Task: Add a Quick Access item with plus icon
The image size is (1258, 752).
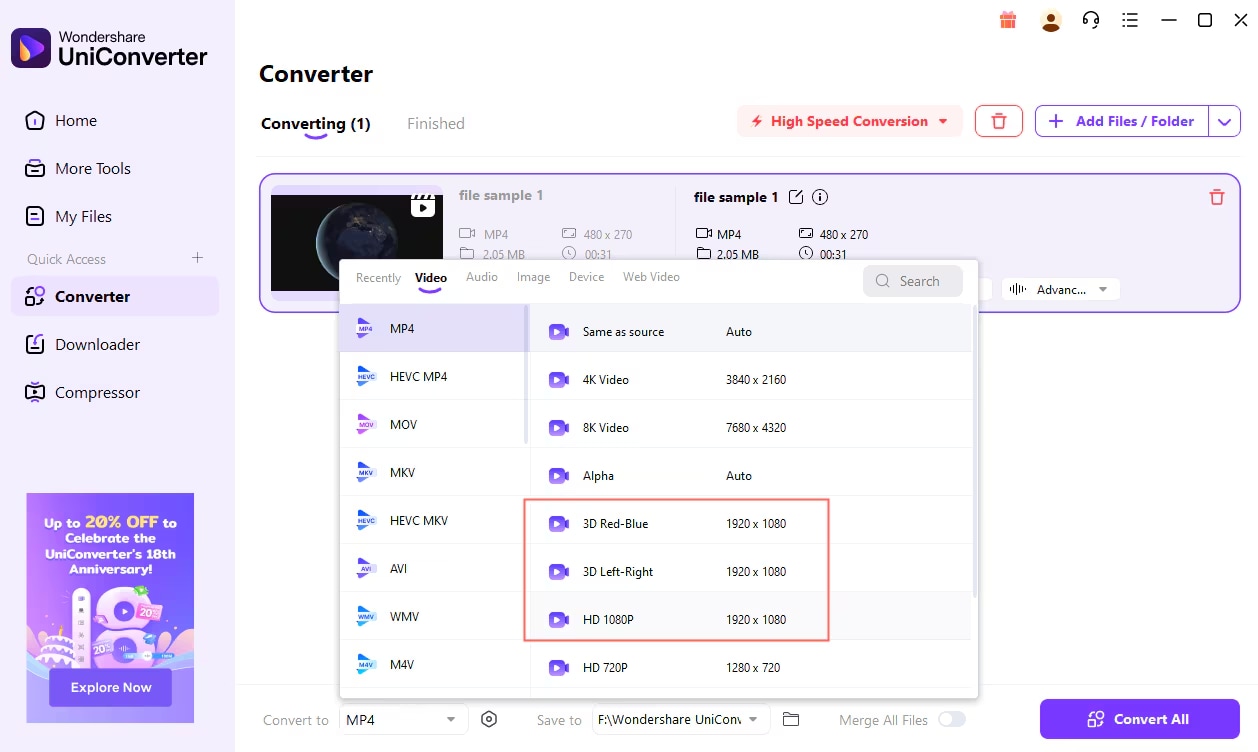Action: click(x=197, y=258)
